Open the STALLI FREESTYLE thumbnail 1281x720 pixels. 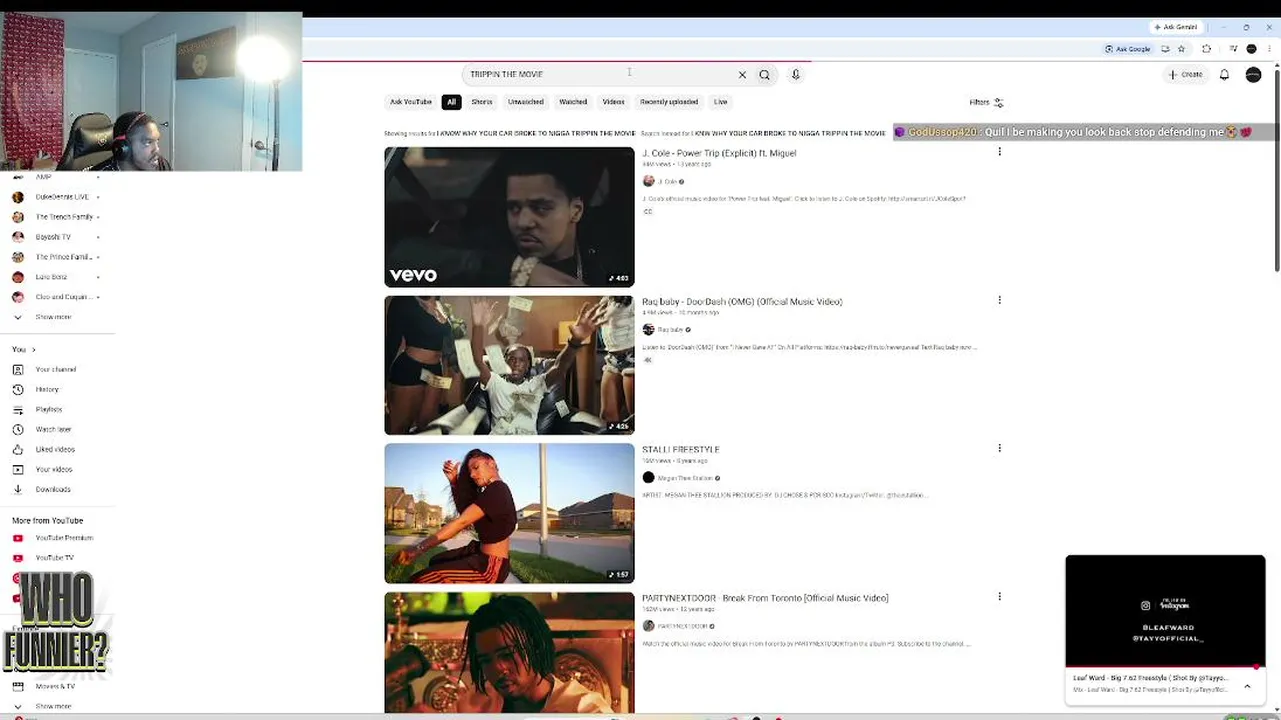pyautogui.click(x=509, y=513)
